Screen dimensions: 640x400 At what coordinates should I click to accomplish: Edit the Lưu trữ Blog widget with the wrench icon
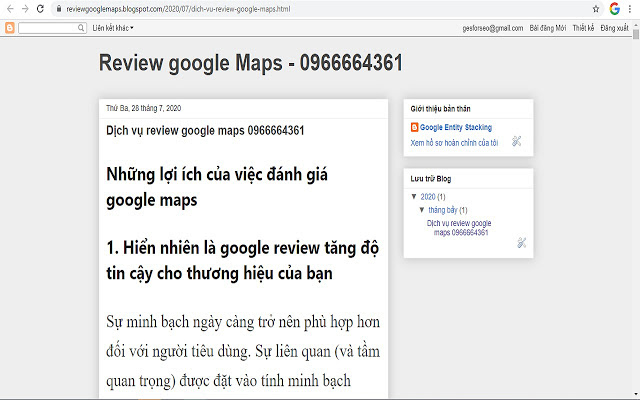point(521,243)
